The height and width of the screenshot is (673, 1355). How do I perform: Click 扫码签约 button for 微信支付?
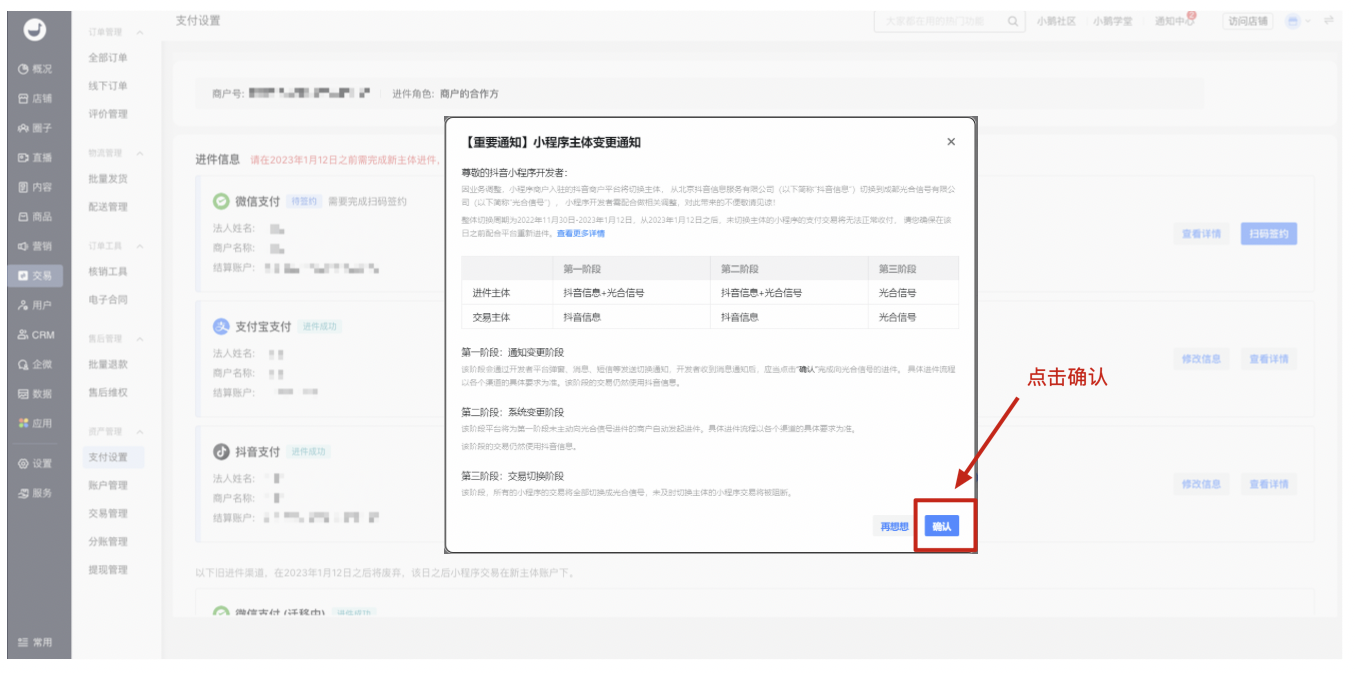point(1269,234)
